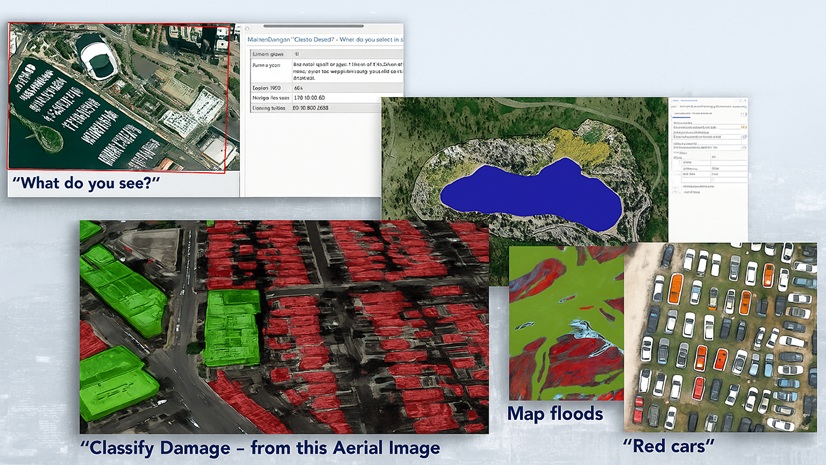Select the '604' table cell
826x465 pixels.
point(348,88)
